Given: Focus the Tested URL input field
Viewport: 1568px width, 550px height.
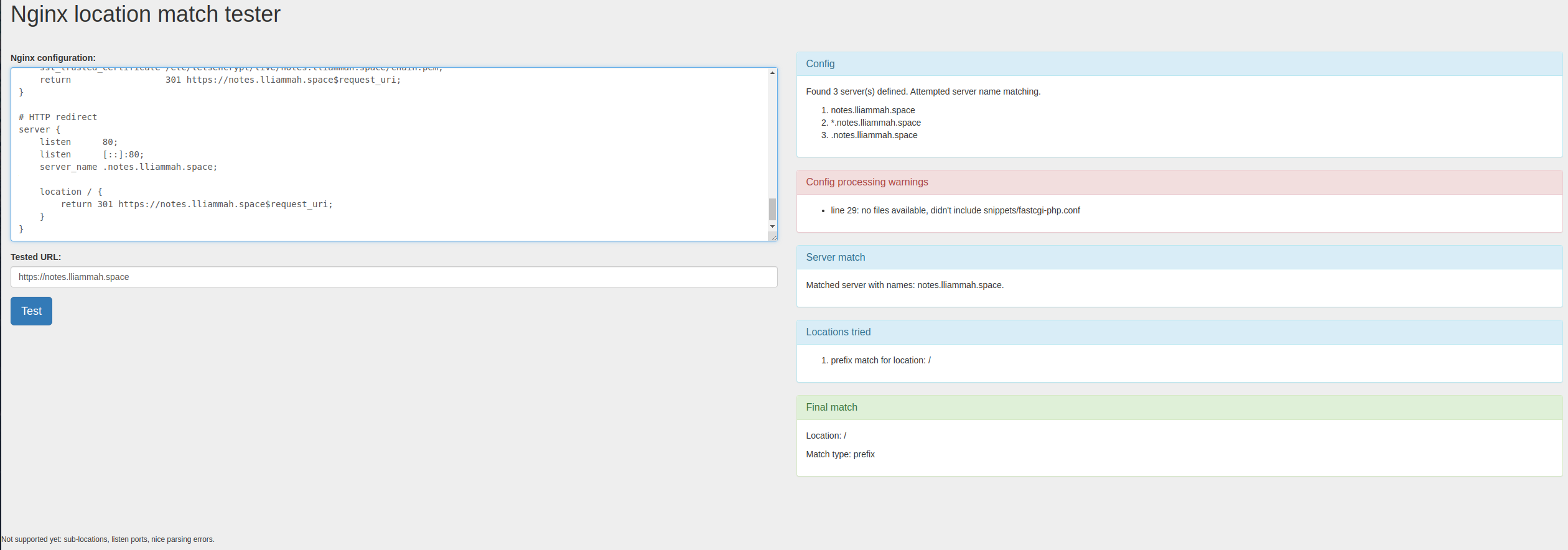Looking at the screenshot, I should pos(393,277).
